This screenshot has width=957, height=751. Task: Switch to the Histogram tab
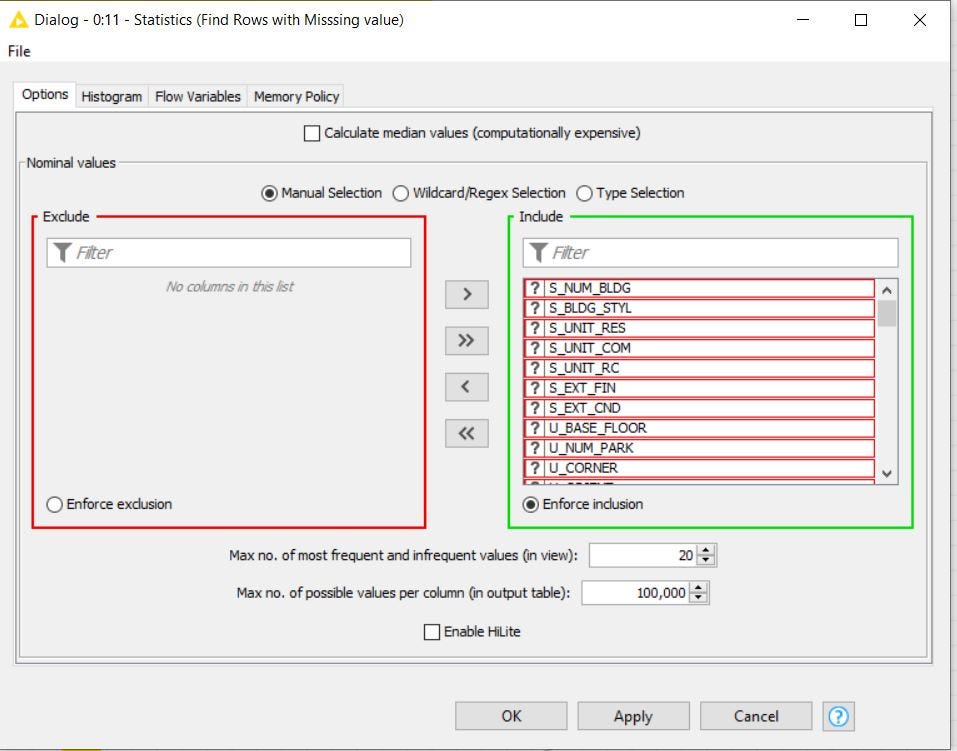pyautogui.click(x=112, y=96)
